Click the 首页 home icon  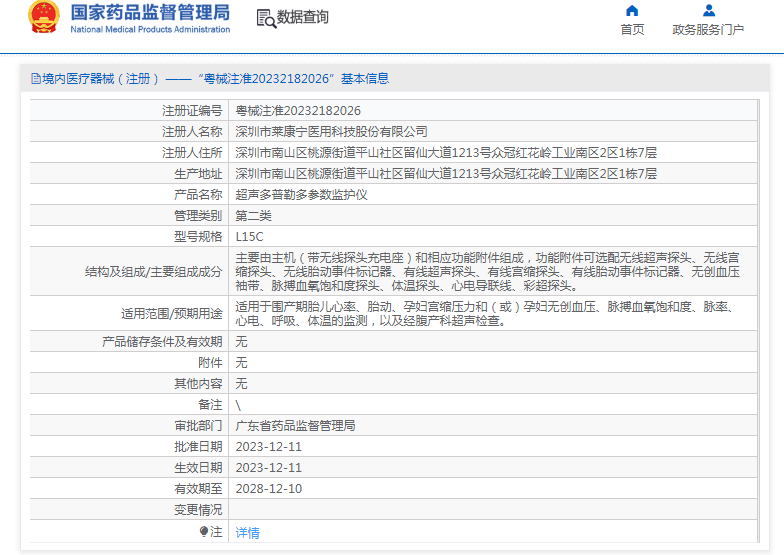point(632,10)
